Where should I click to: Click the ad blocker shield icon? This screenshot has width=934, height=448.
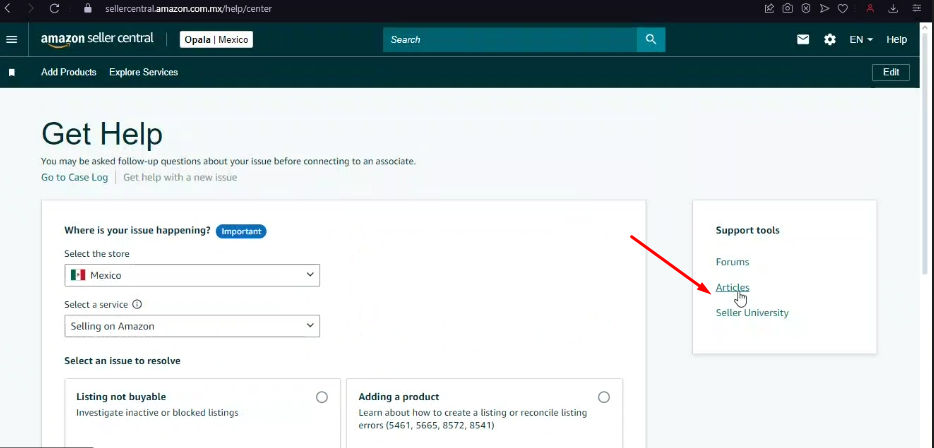805,8
